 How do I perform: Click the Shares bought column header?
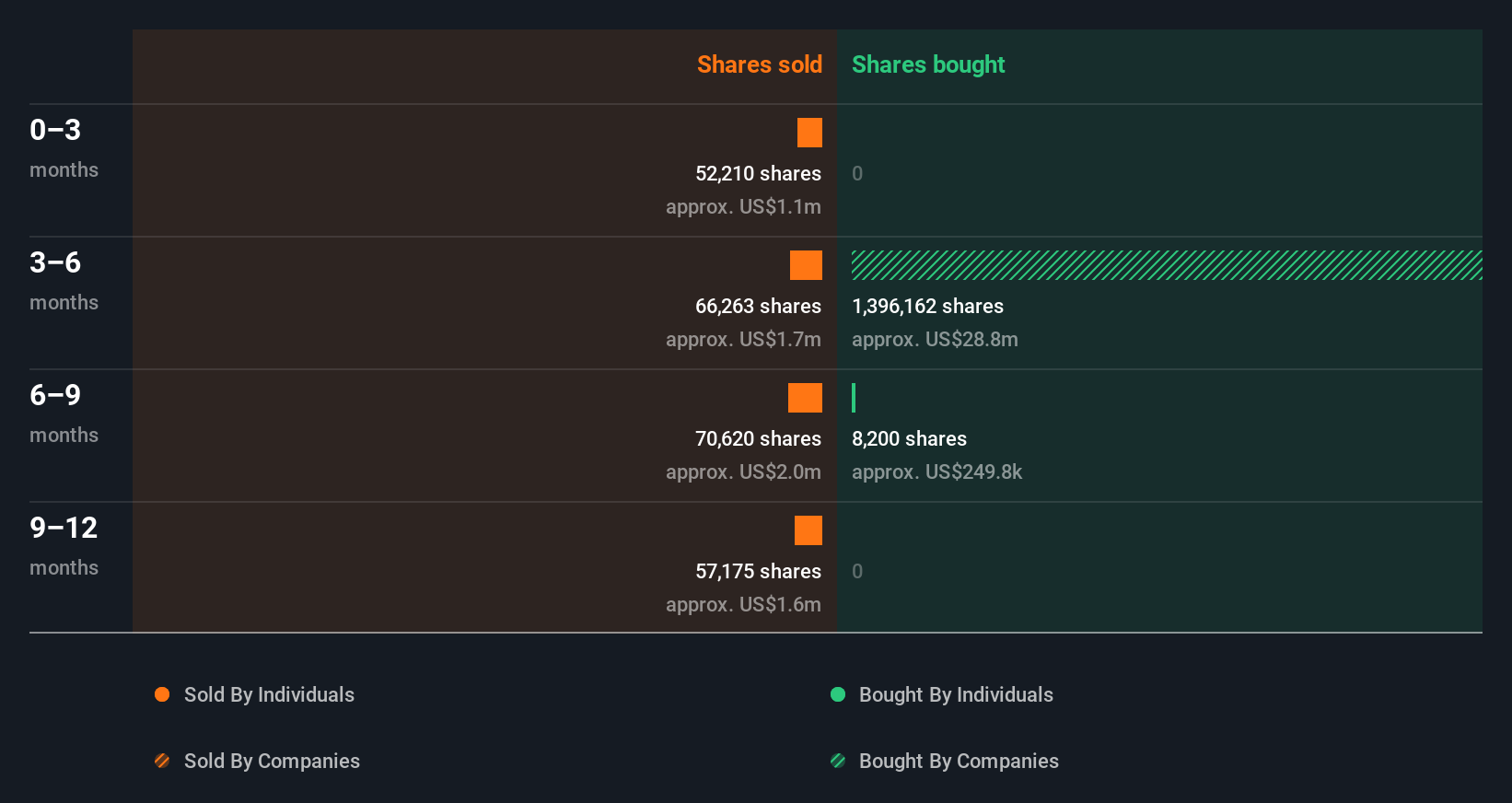pyautogui.click(x=928, y=64)
